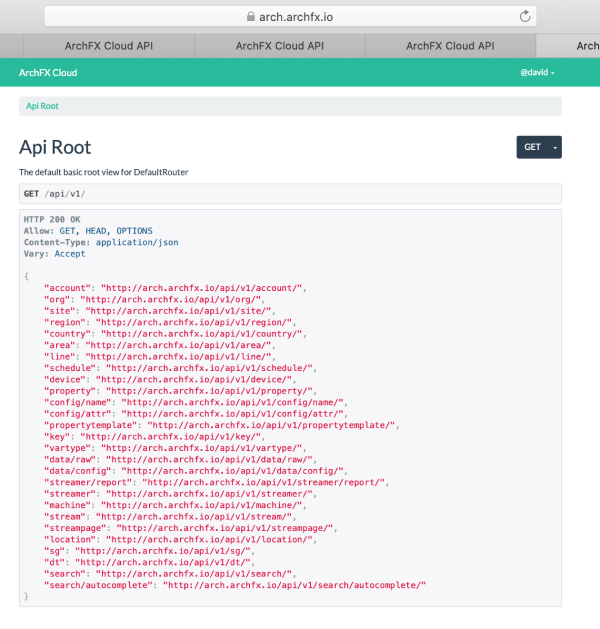
Task: Open the ArchFX Cloud brand link
Action: tap(48, 73)
